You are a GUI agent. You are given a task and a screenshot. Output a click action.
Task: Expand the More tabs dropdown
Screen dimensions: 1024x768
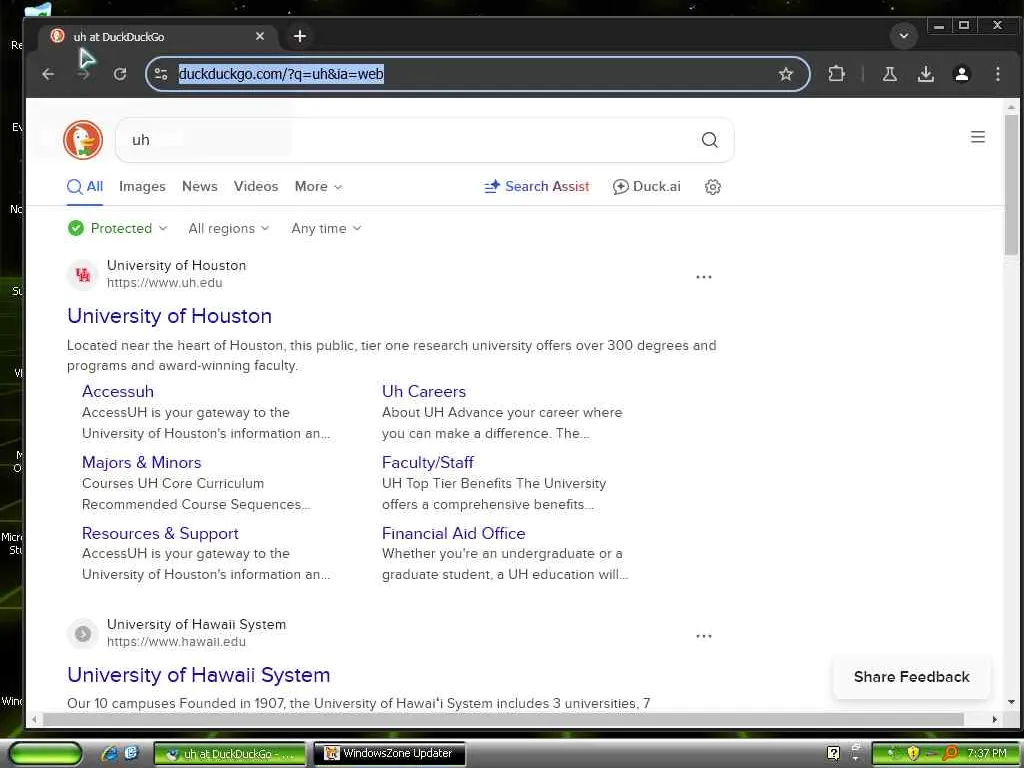pyautogui.click(x=318, y=186)
